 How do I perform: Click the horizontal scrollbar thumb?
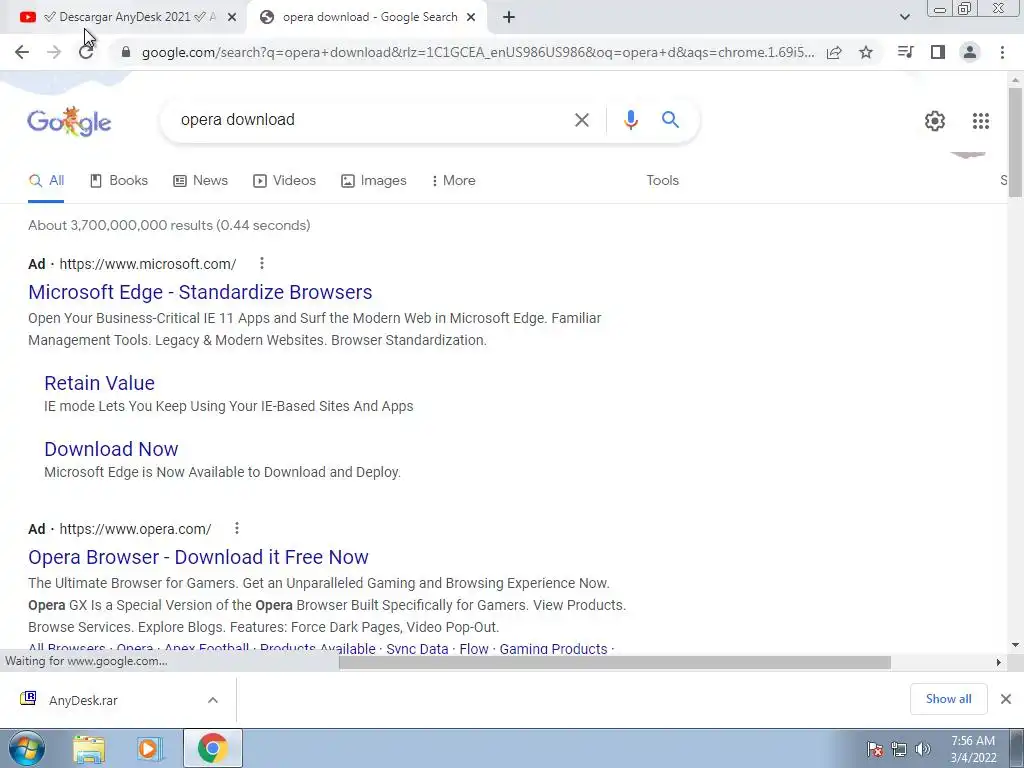[615, 662]
